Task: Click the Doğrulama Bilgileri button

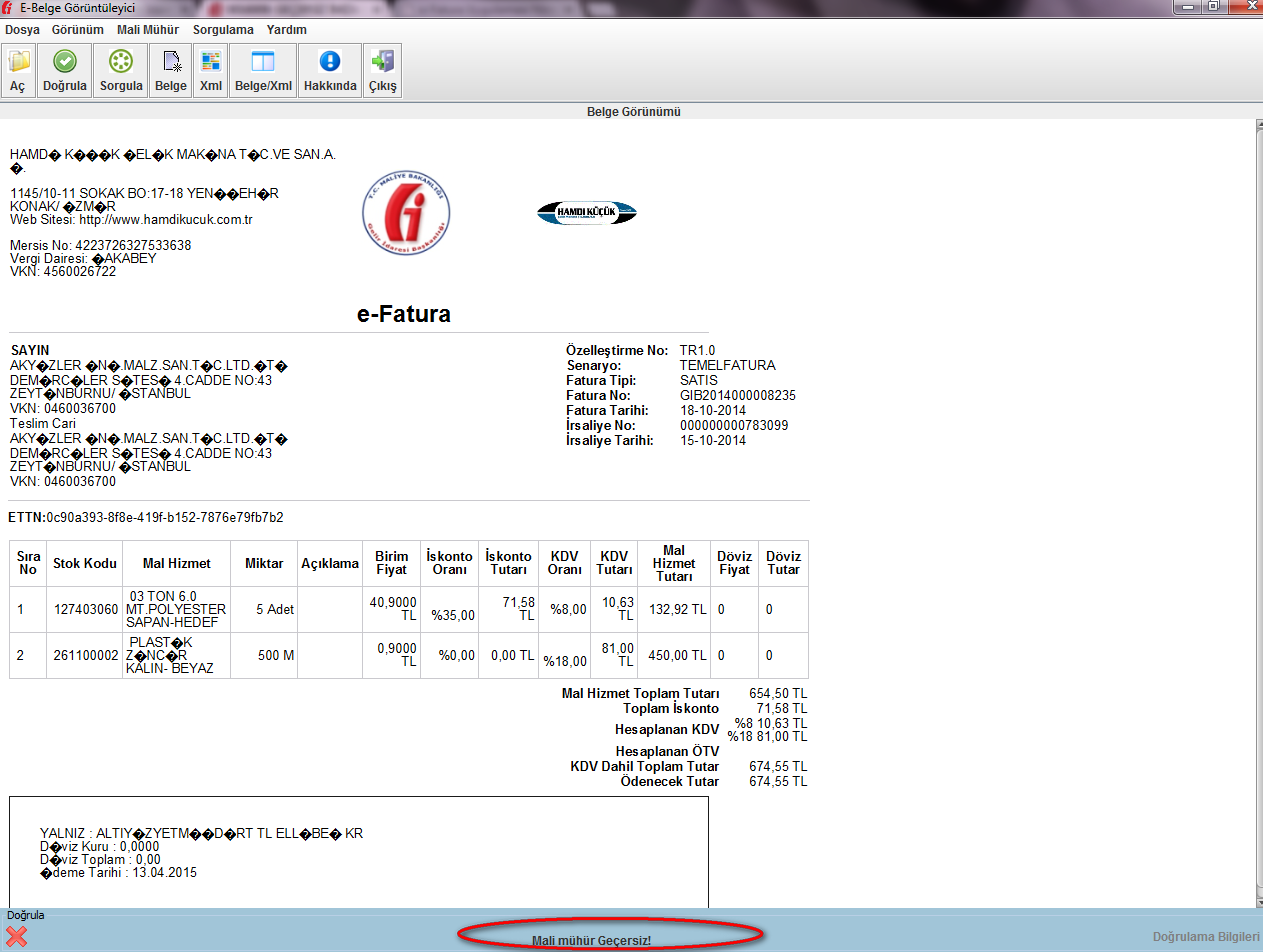Action: (x=1204, y=937)
